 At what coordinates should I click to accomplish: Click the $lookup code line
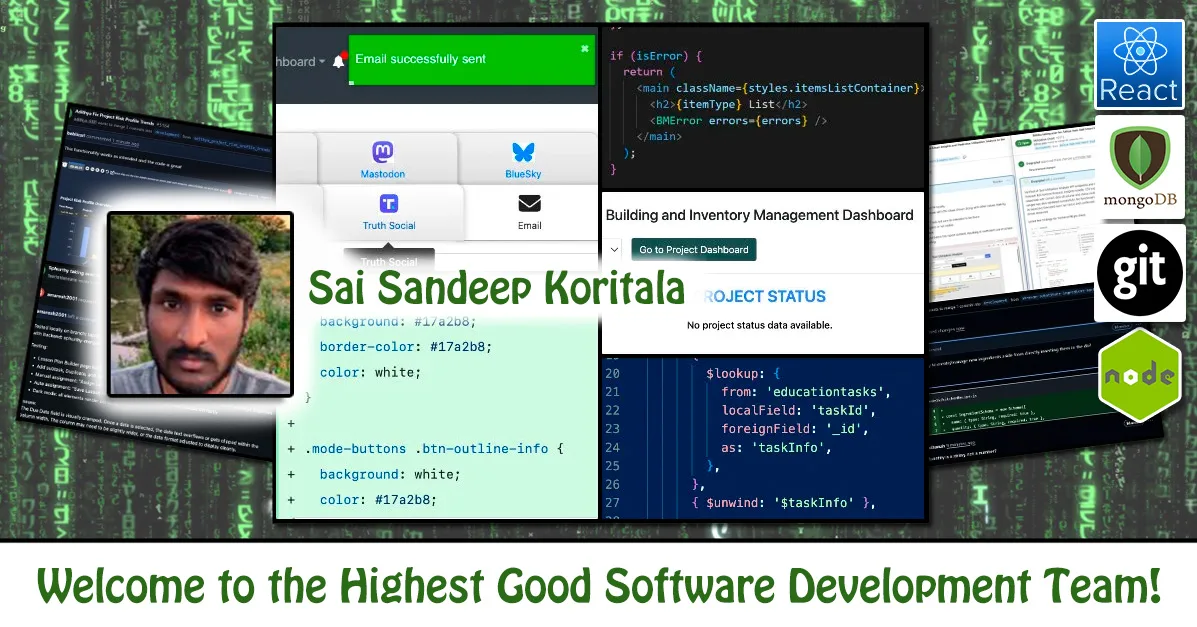pos(743,373)
